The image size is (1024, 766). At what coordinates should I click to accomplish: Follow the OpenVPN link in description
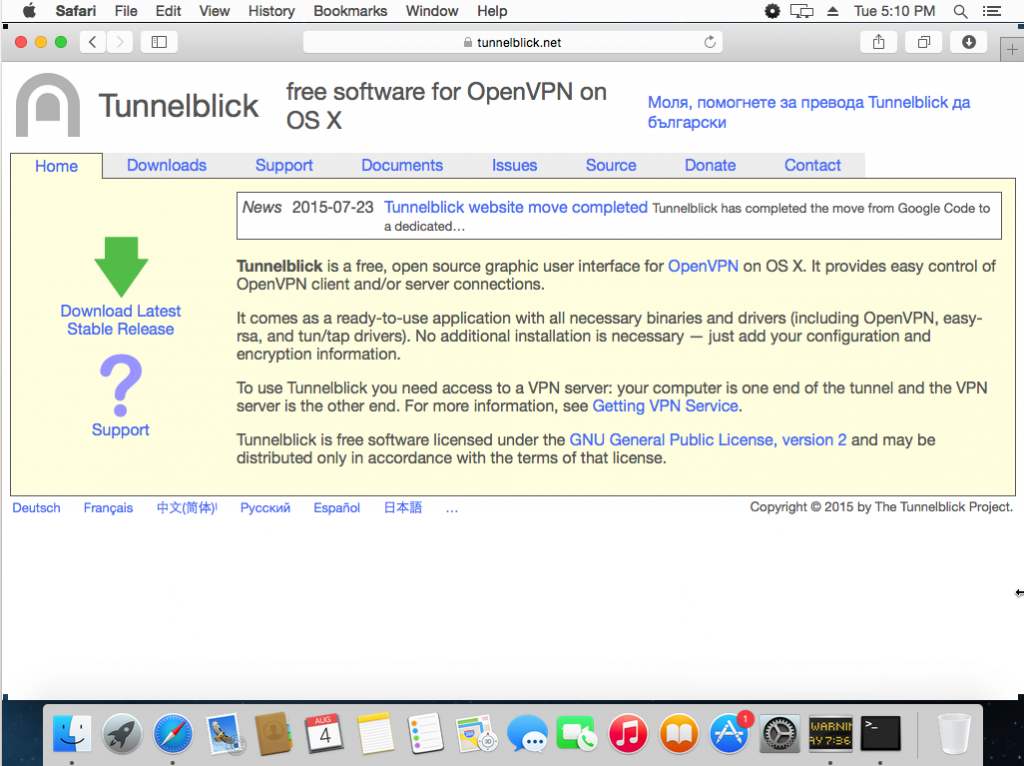click(703, 266)
